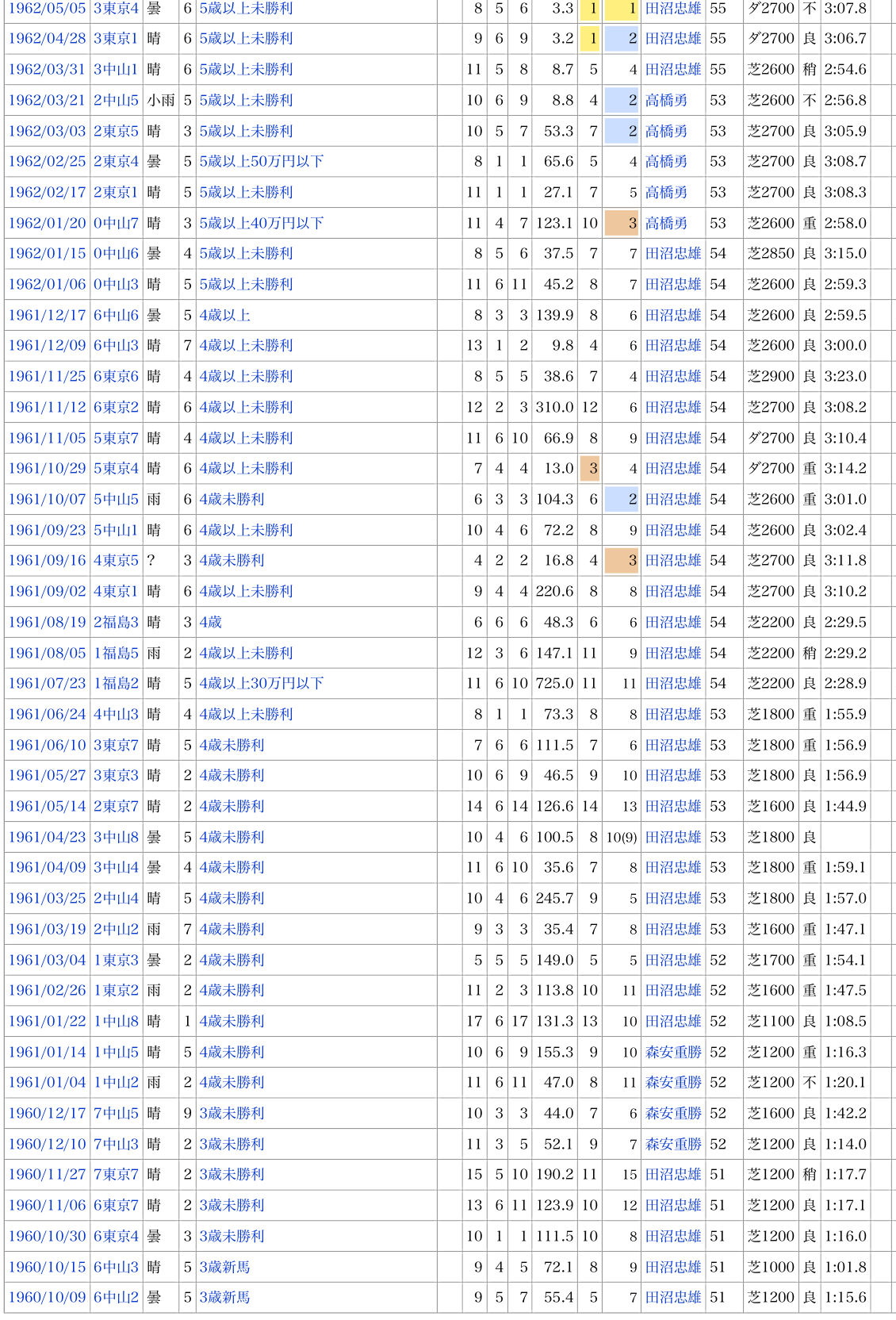Open the 1962/05/05 race date link
The height and width of the screenshot is (1320, 896).
click(47, 8)
